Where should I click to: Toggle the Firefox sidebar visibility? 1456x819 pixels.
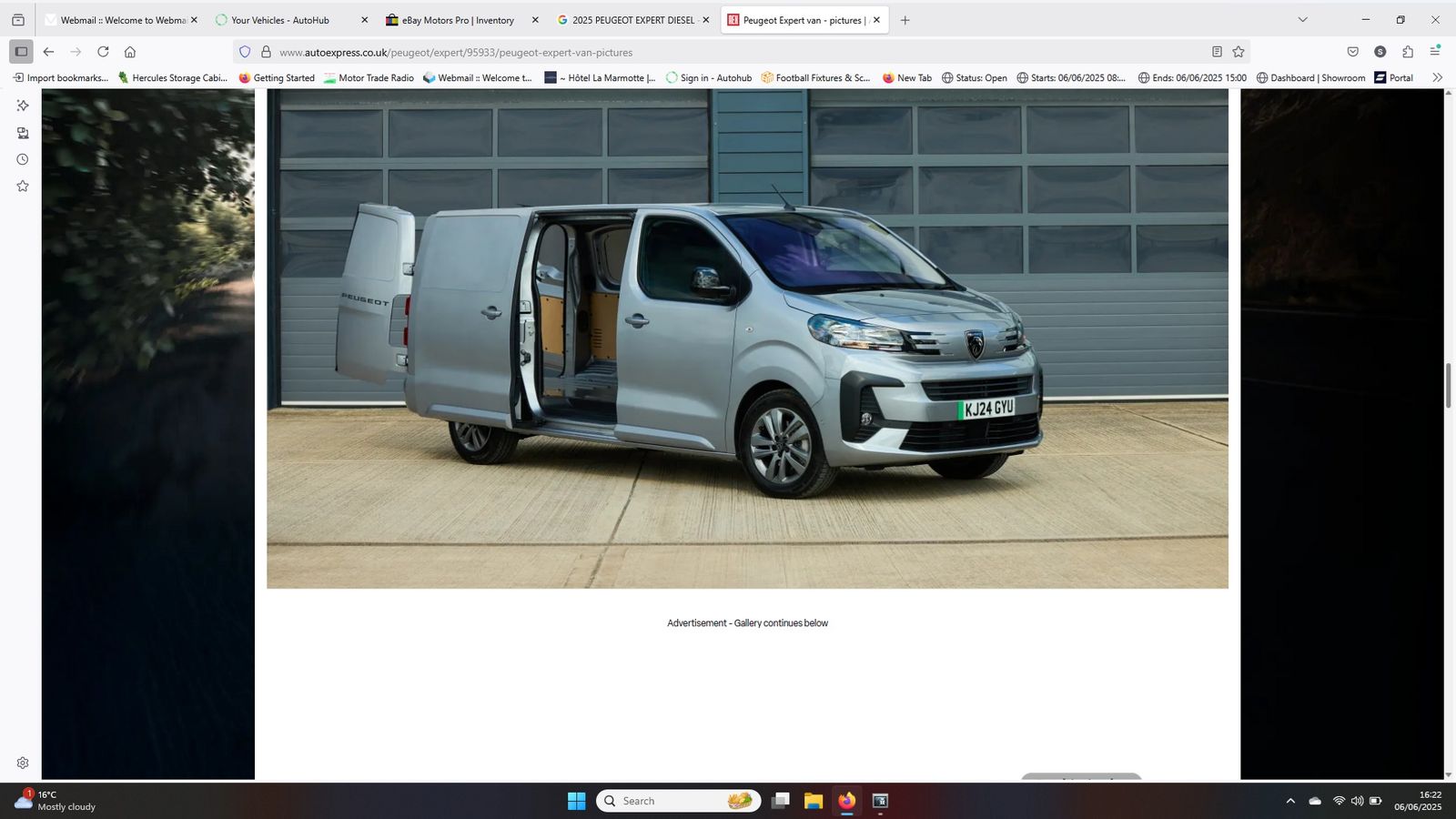pyautogui.click(x=22, y=52)
